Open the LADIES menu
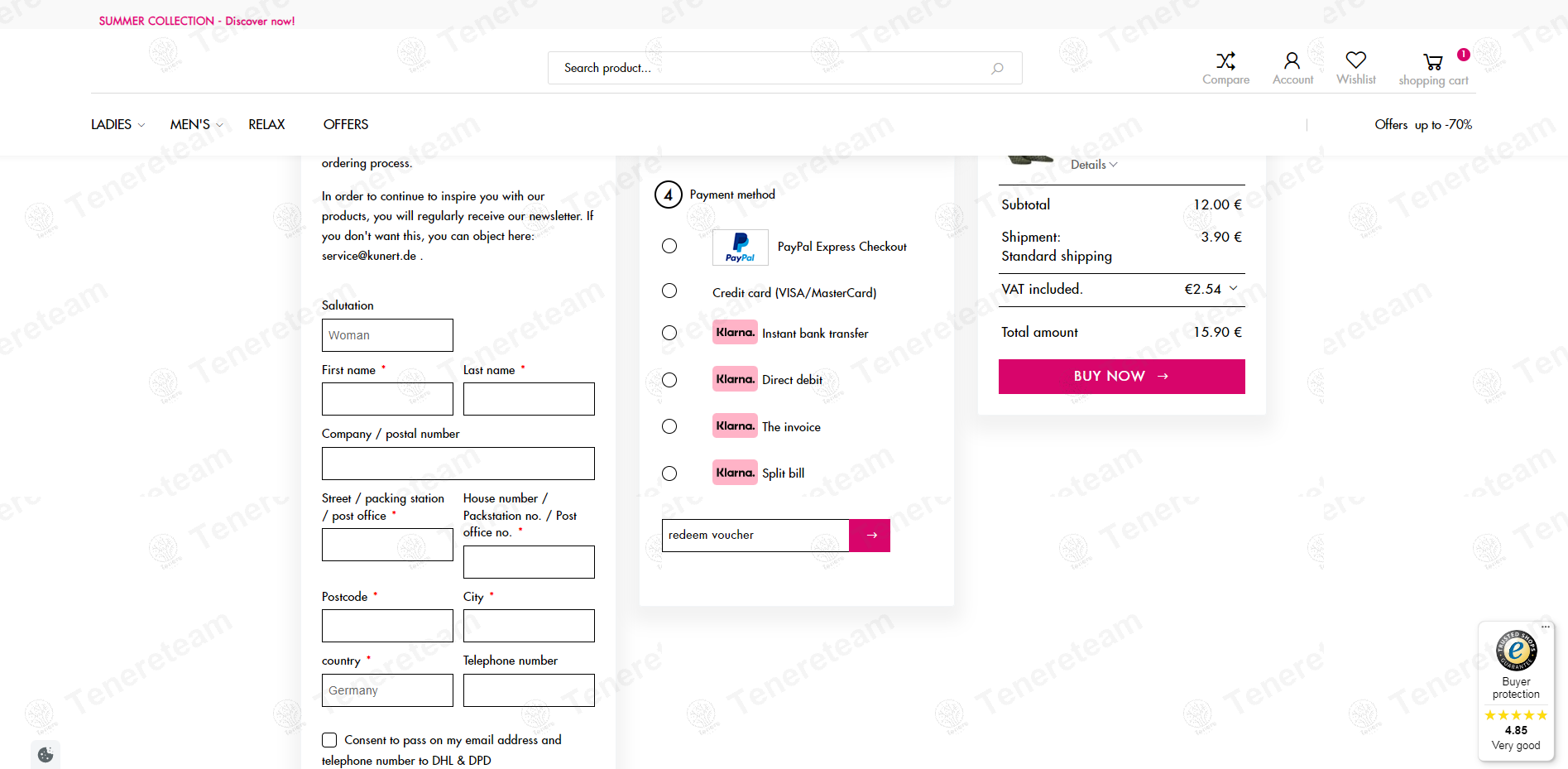Viewport: 1568px width, 769px height. click(x=117, y=124)
